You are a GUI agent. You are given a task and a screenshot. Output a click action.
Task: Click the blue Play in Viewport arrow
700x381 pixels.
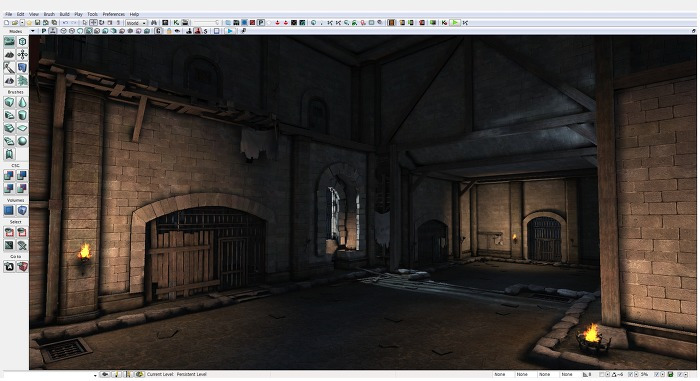tap(230, 31)
